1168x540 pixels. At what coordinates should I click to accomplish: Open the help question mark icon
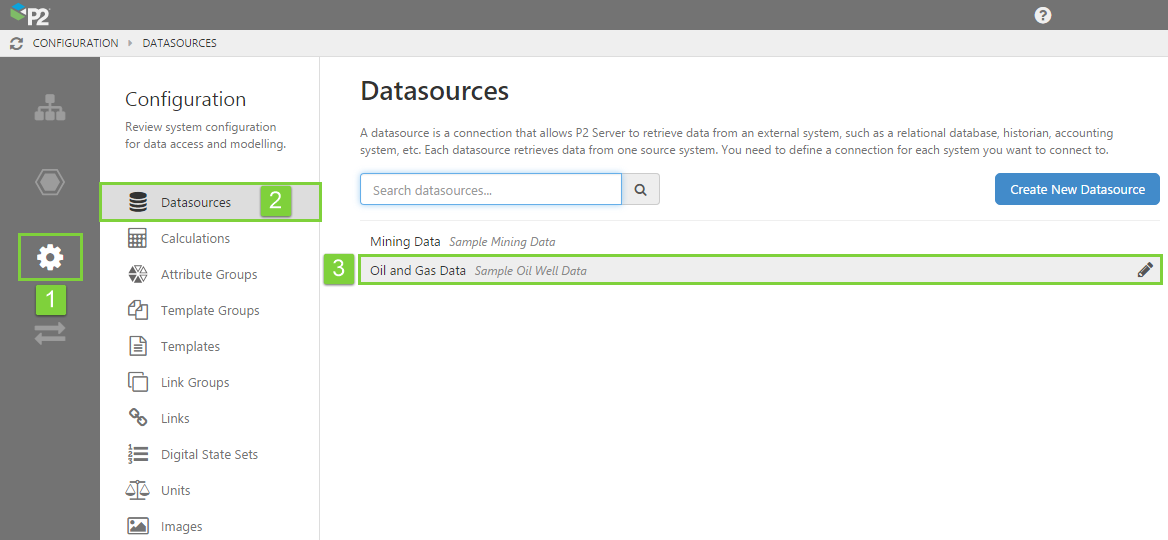coord(1043,15)
